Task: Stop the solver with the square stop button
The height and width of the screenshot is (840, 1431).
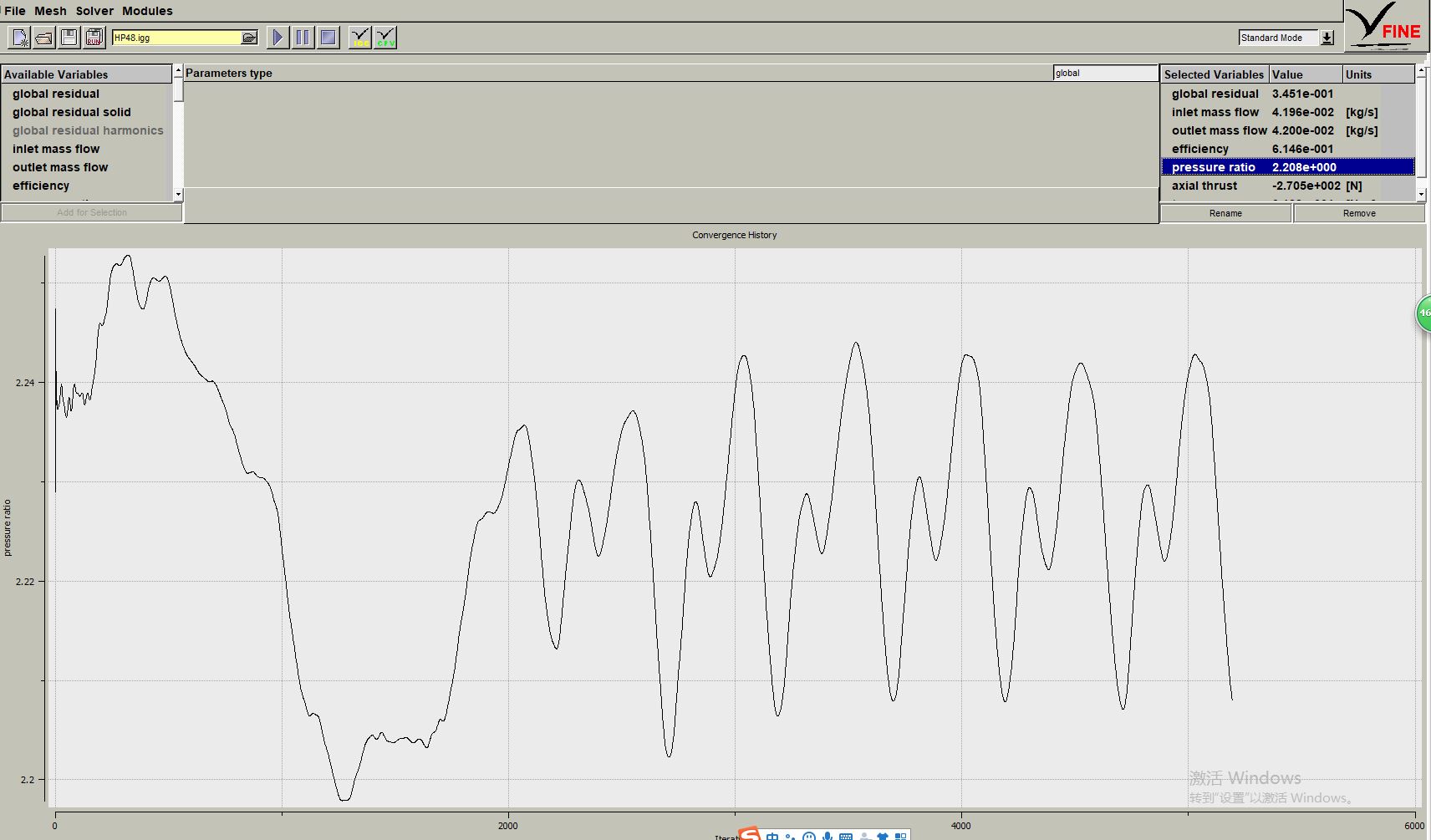Action: click(328, 38)
